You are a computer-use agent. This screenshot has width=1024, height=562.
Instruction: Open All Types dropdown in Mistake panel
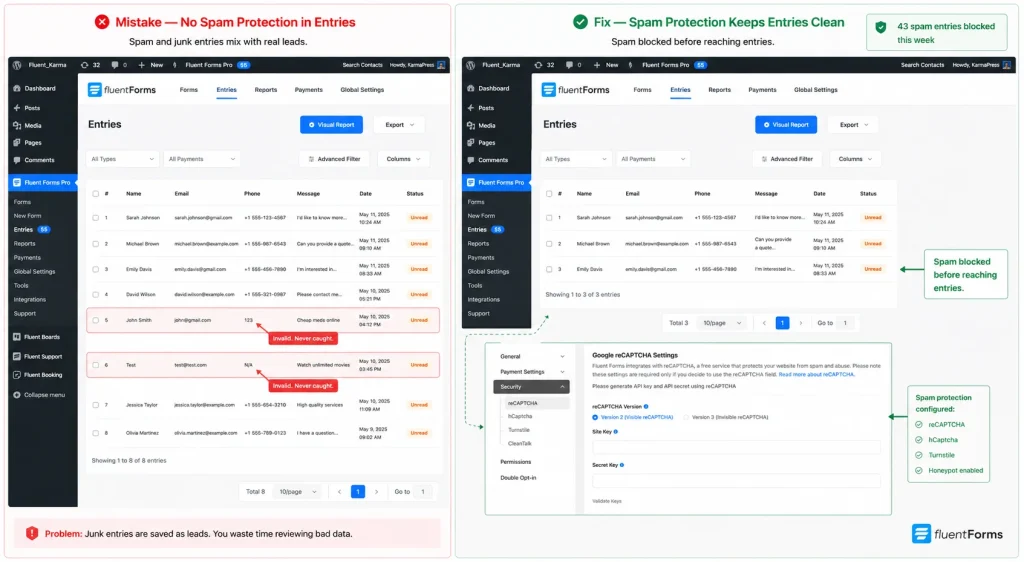point(123,159)
